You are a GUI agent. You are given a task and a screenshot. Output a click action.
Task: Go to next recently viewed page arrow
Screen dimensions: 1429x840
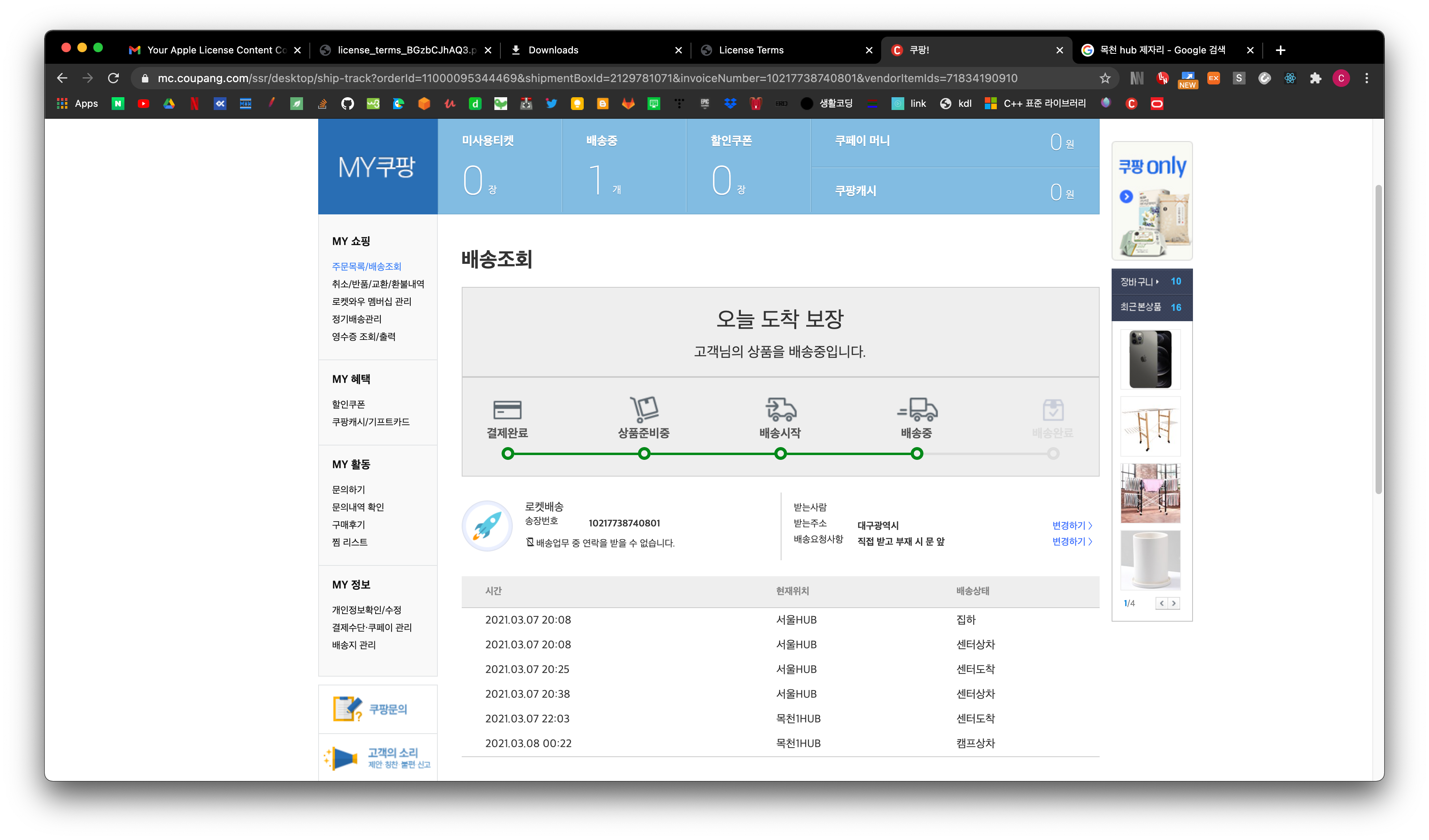[1174, 603]
